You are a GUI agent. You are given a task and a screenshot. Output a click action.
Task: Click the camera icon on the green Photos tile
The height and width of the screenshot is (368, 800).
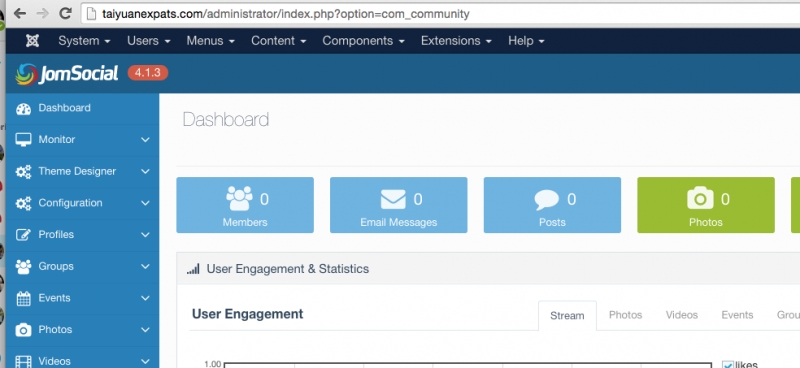click(701, 198)
